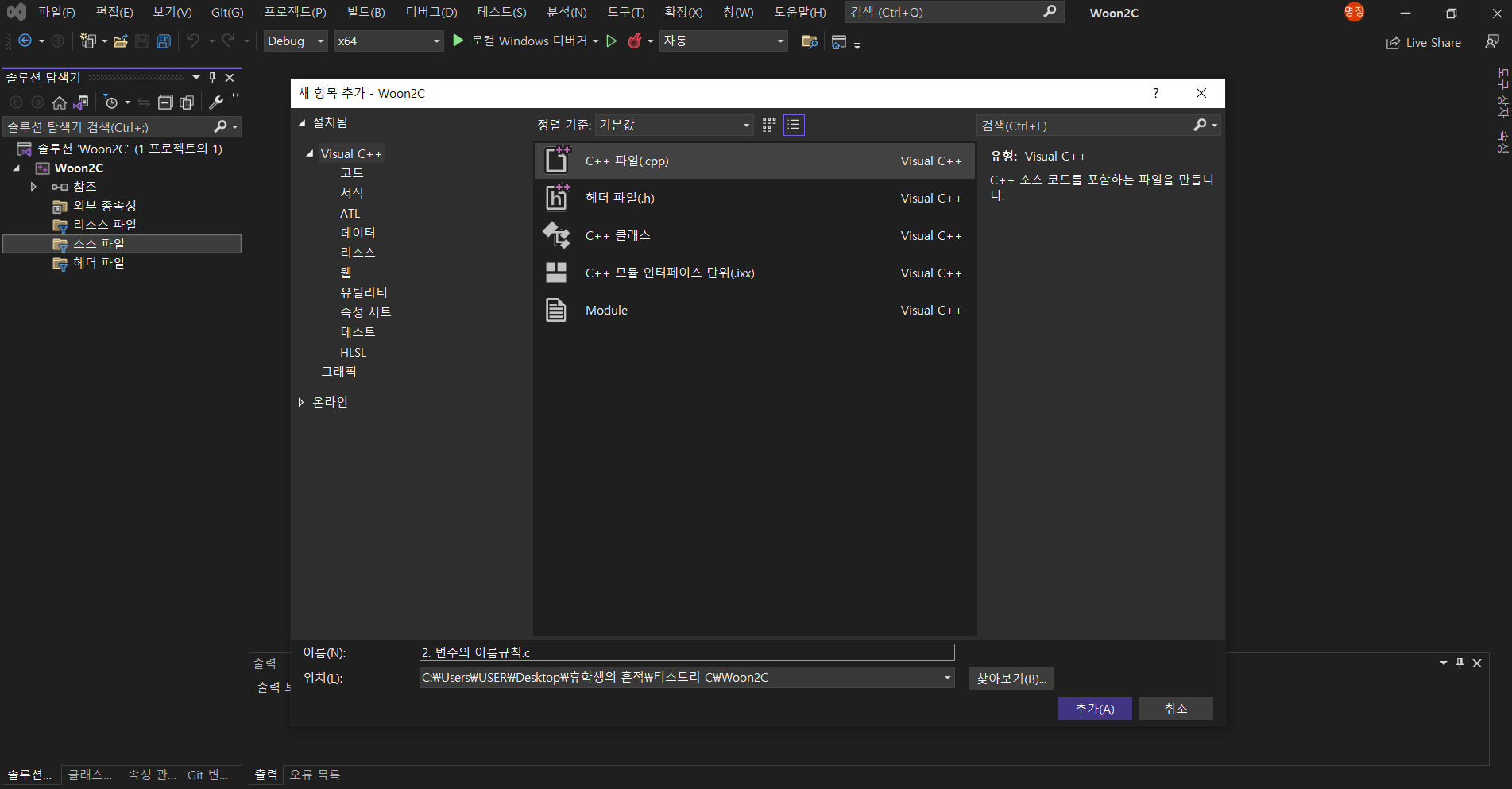The image size is (1512, 789).
Task: Click the dialog help question mark
Action: [x=1156, y=93]
